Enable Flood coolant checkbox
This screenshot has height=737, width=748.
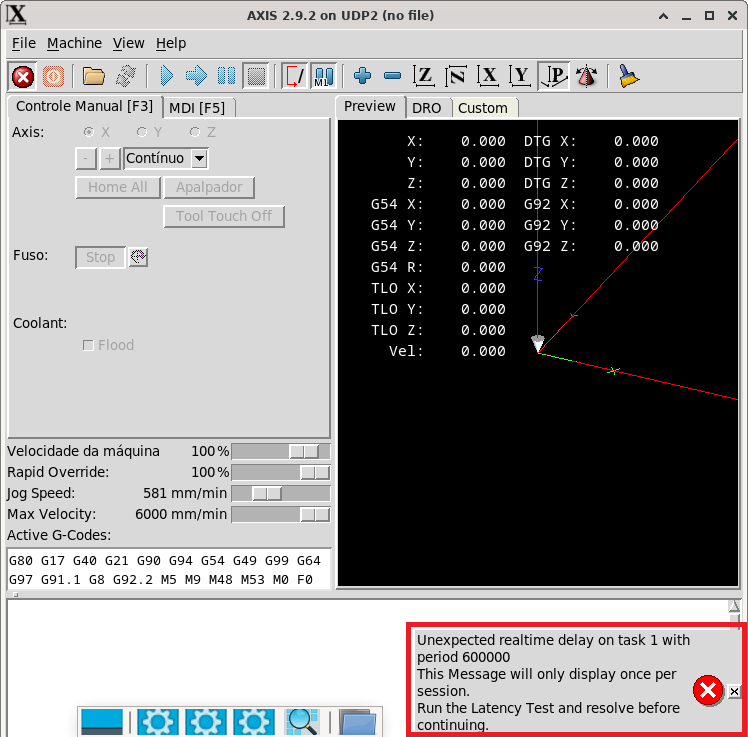tap(88, 345)
